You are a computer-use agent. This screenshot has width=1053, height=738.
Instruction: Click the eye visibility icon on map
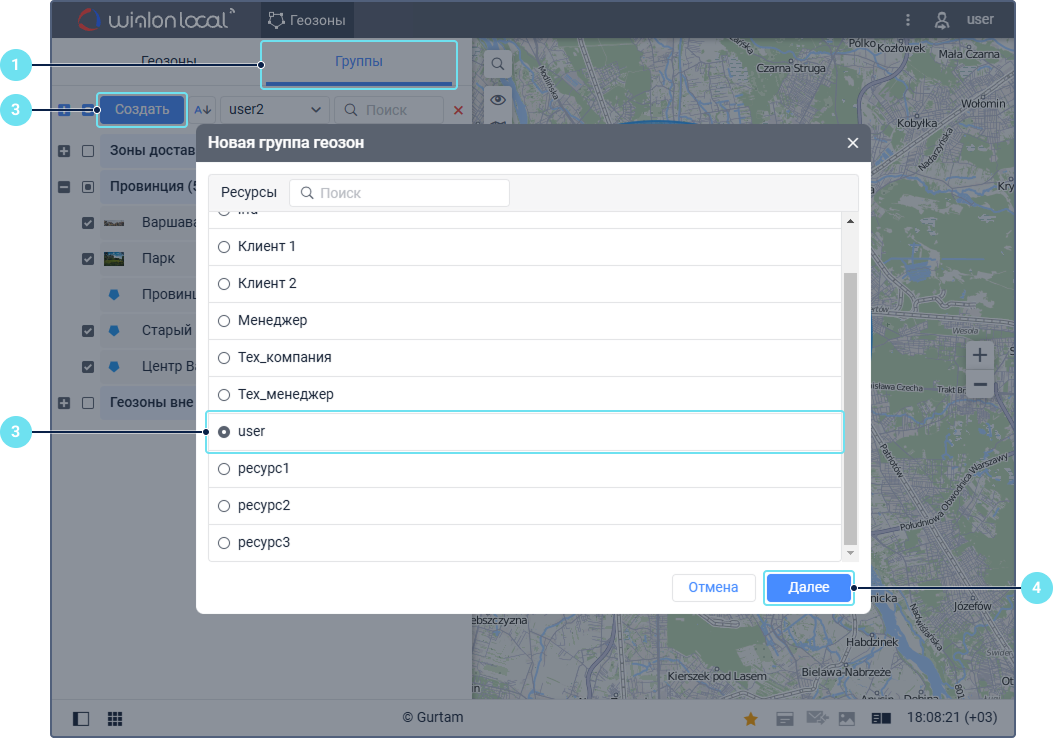pos(497,100)
